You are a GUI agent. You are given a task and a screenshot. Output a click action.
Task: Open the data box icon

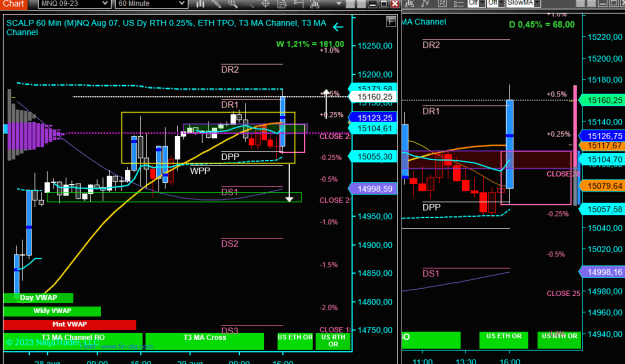pos(282,4)
